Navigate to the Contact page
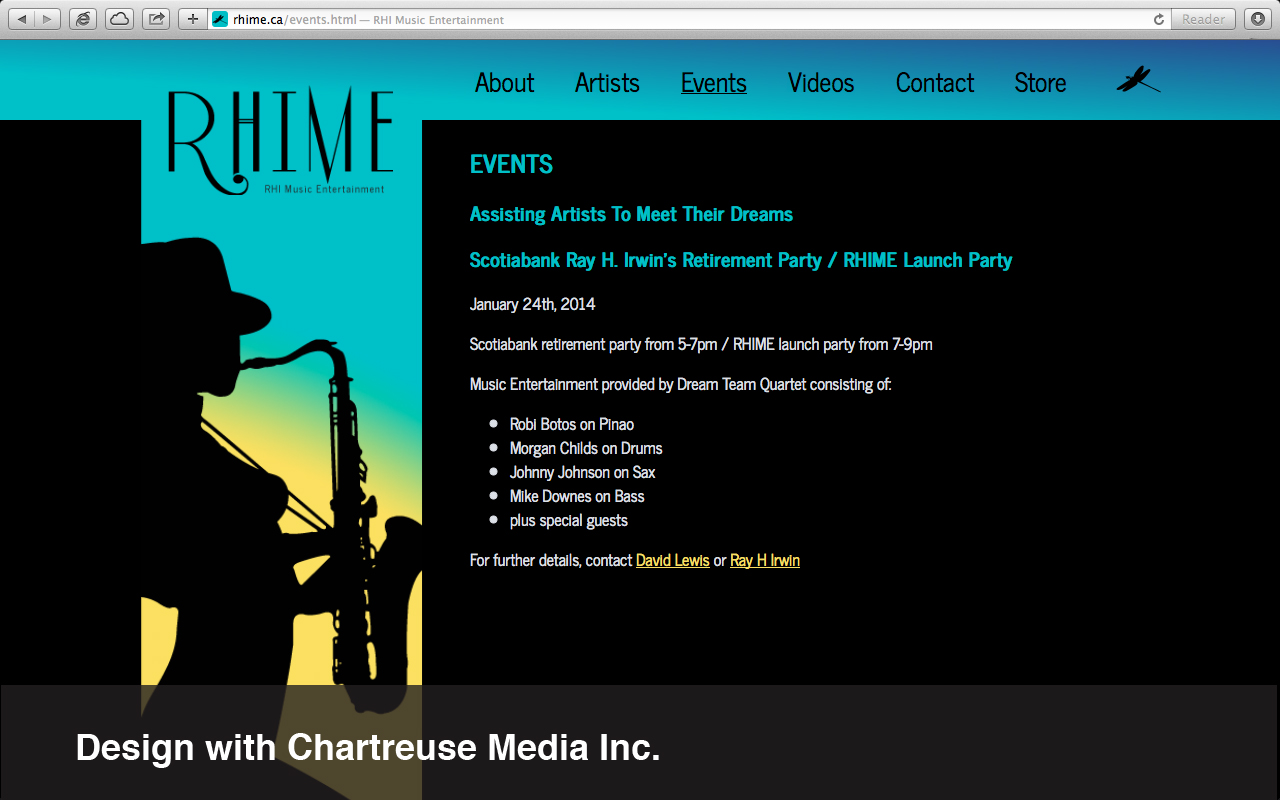This screenshot has width=1280, height=800. pos(934,83)
